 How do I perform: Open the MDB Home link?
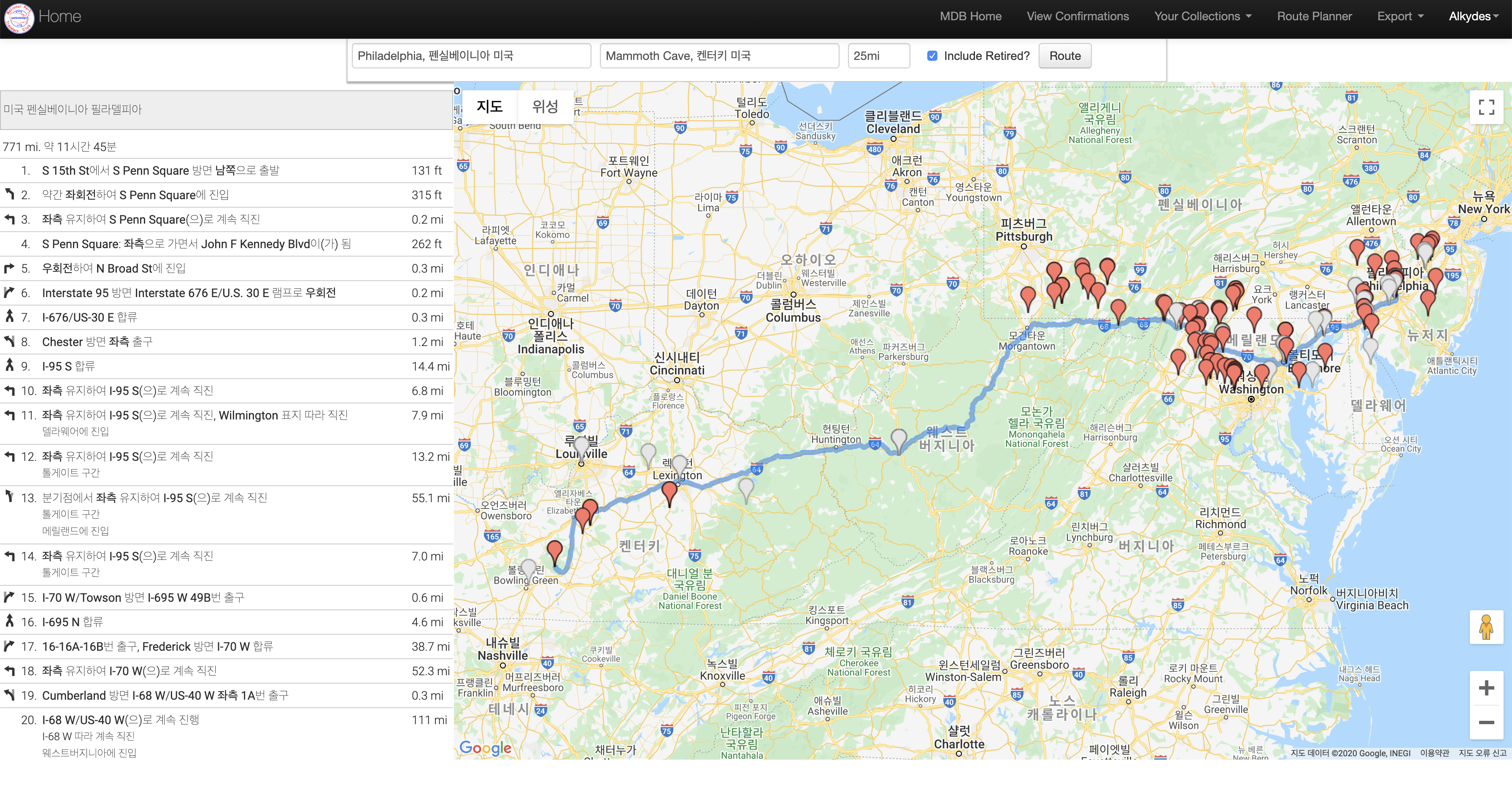click(970, 16)
